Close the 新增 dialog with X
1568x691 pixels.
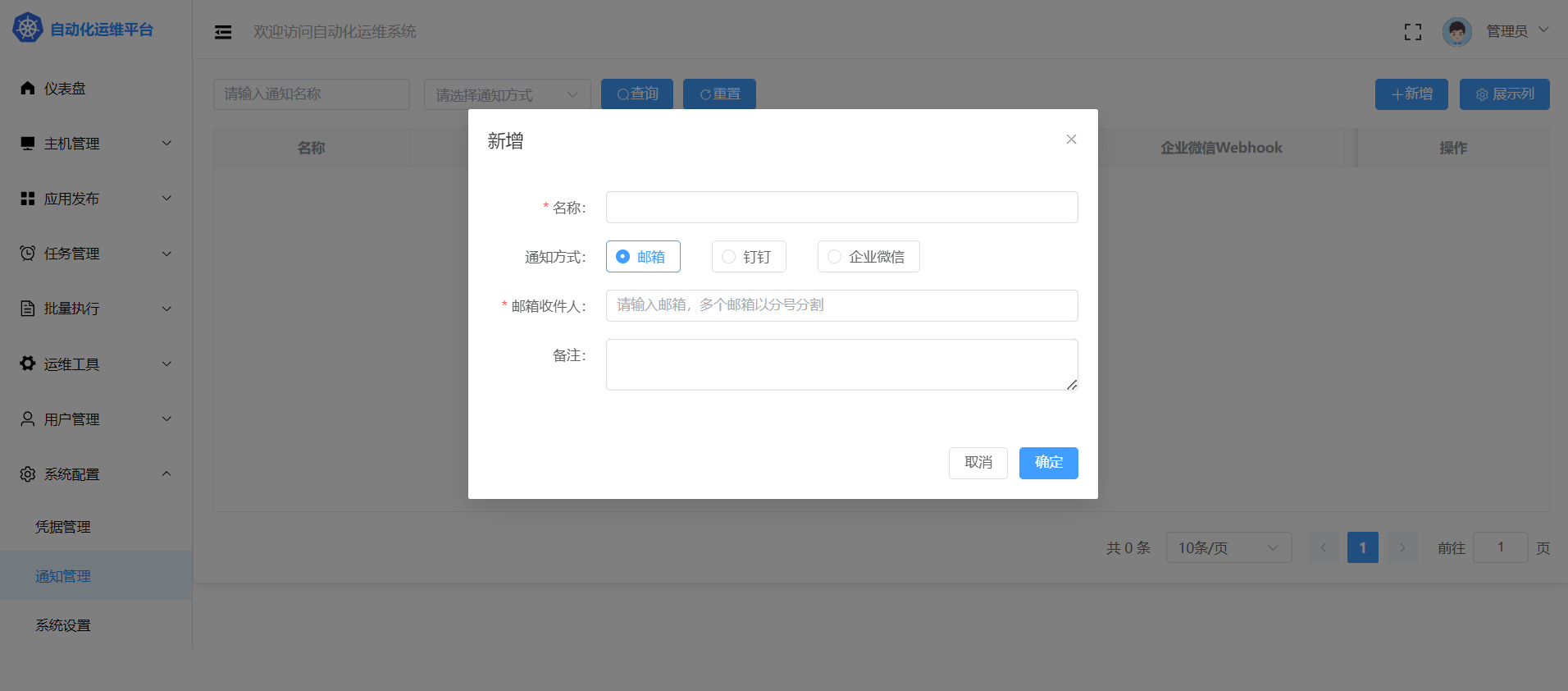1071,140
